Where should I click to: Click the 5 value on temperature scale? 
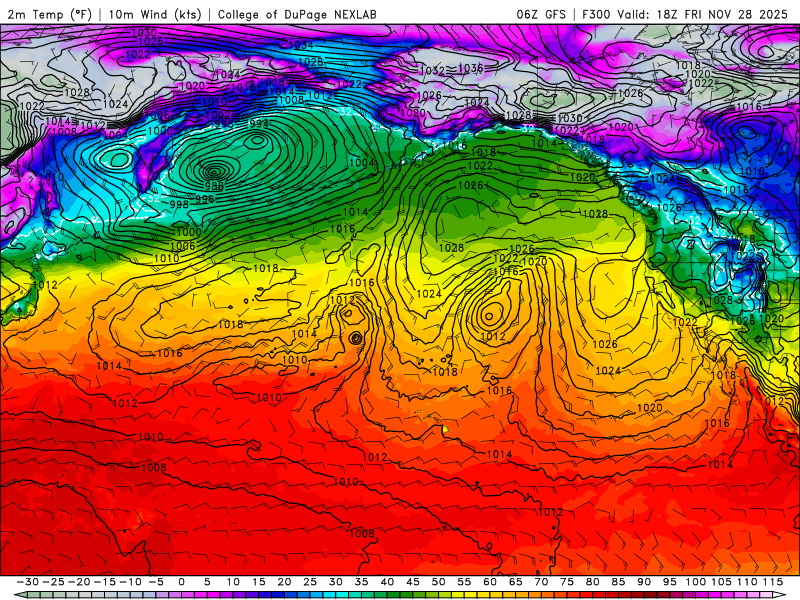207,582
